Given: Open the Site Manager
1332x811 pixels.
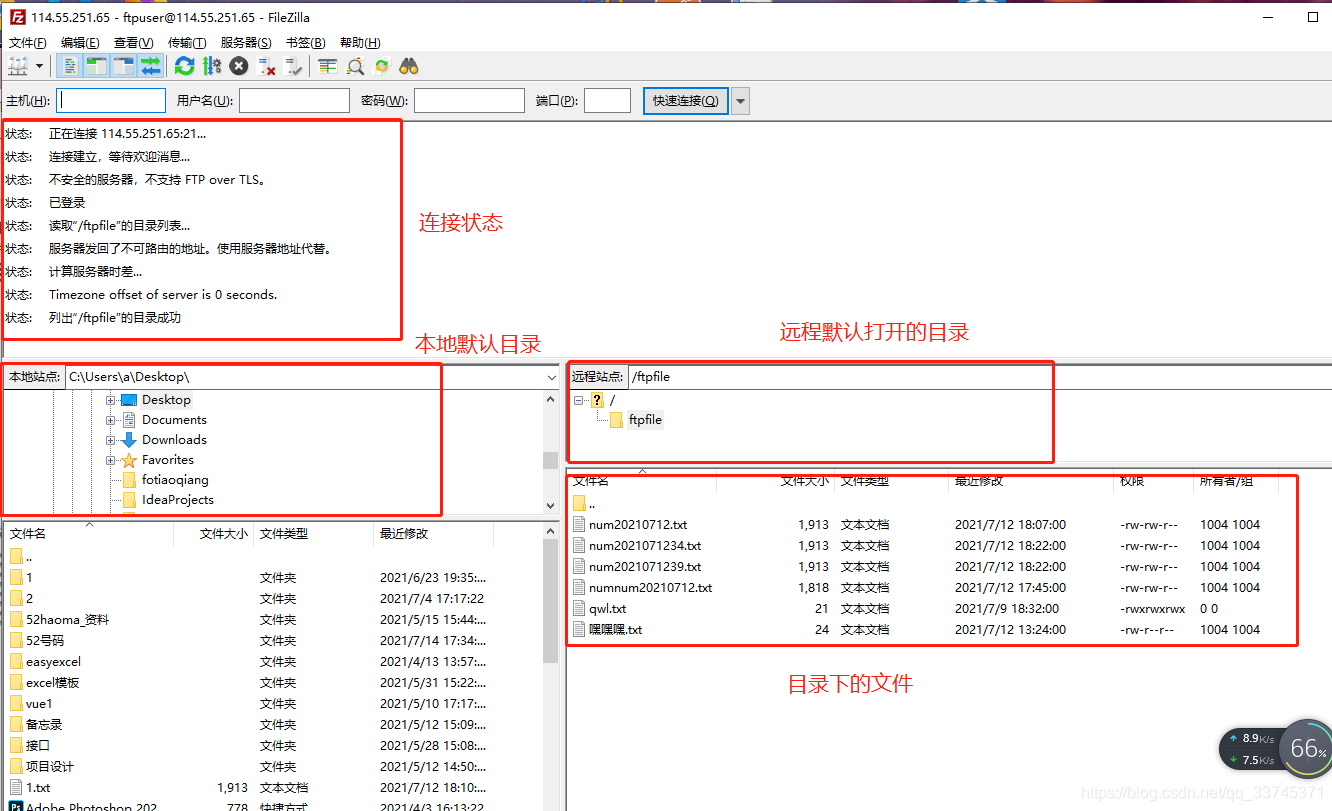Looking at the screenshot, I should click(x=18, y=66).
